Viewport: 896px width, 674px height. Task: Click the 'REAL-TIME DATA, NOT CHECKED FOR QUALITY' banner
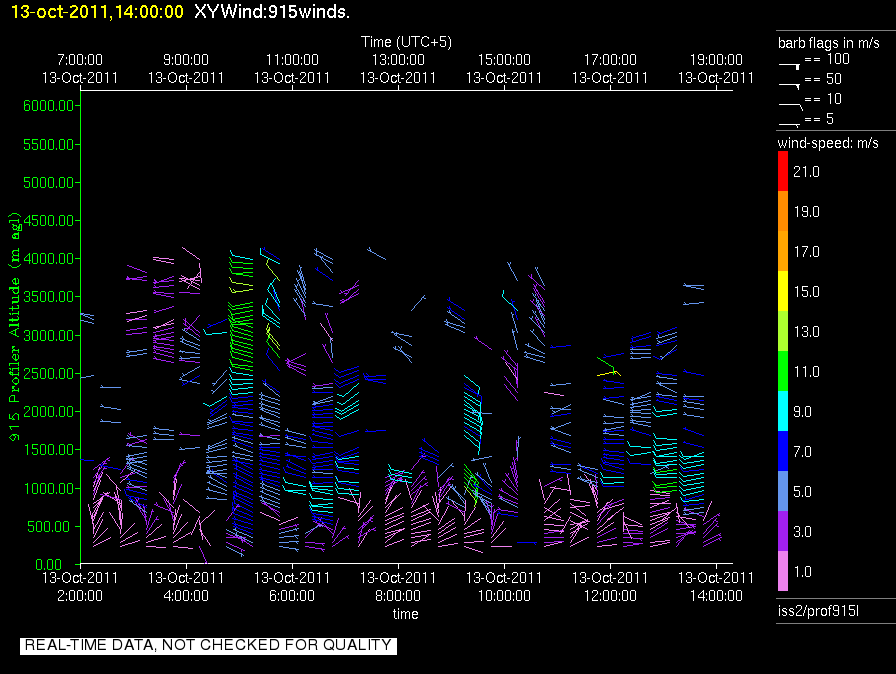coord(208,645)
